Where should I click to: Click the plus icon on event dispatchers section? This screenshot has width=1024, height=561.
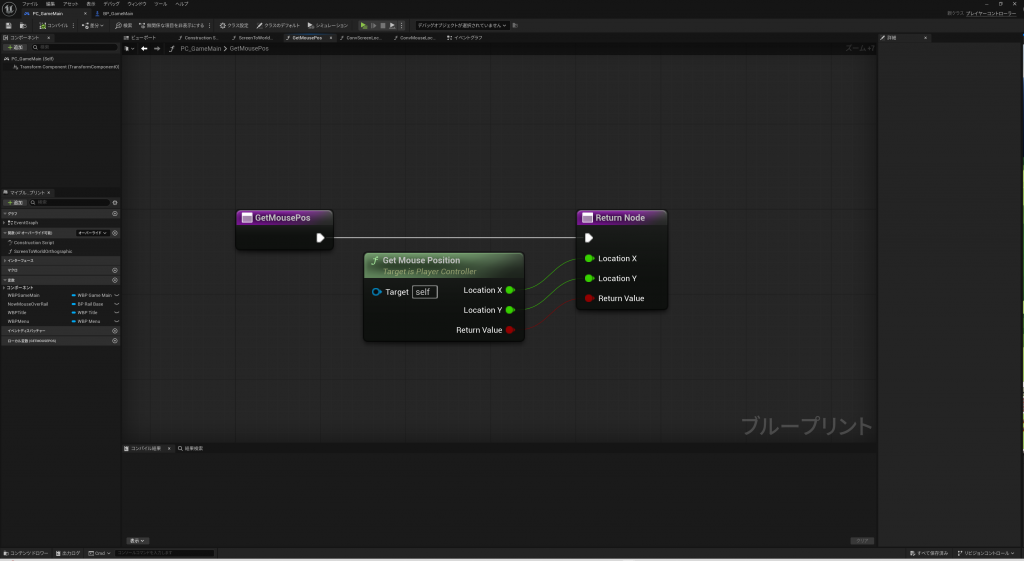115,330
